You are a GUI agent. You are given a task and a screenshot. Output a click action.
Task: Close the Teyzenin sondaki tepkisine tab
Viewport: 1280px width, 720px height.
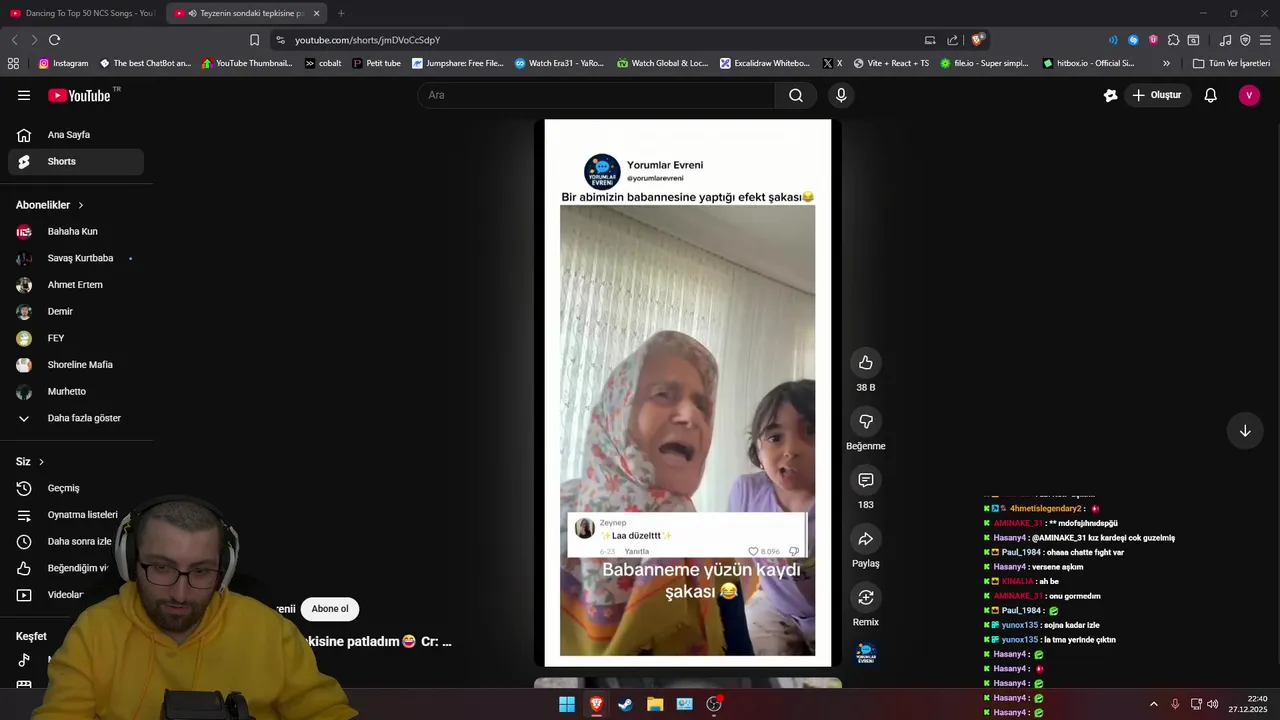pyautogui.click(x=316, y=13)
